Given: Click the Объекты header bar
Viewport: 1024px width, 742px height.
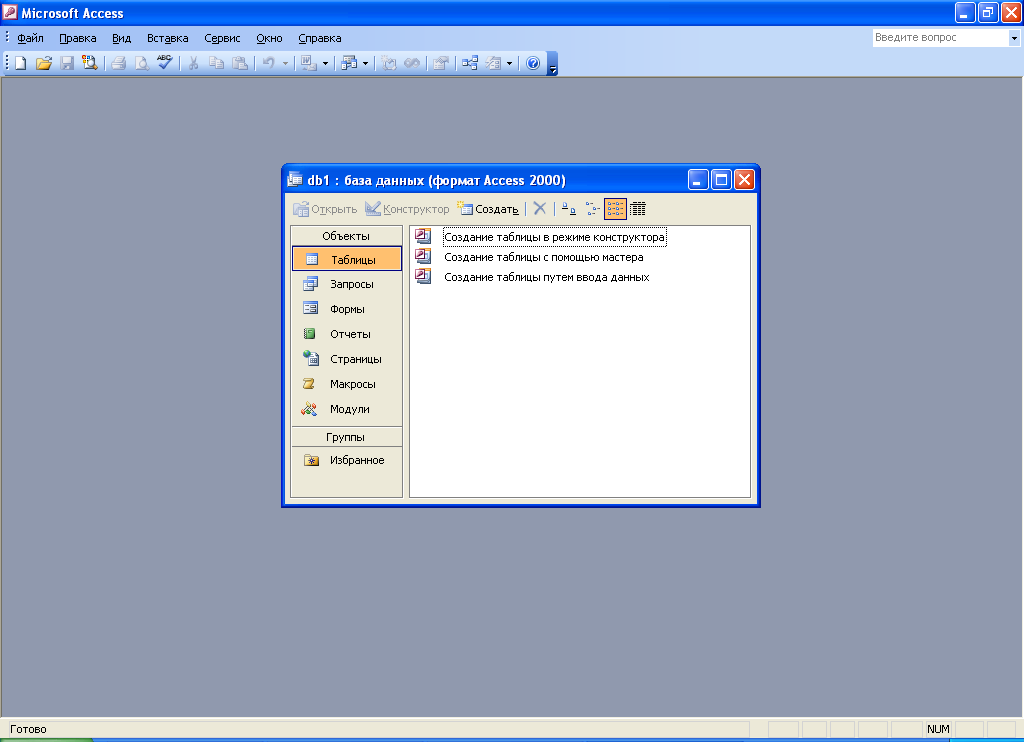Looking at the screenshot, I should [x=346, y=236].
